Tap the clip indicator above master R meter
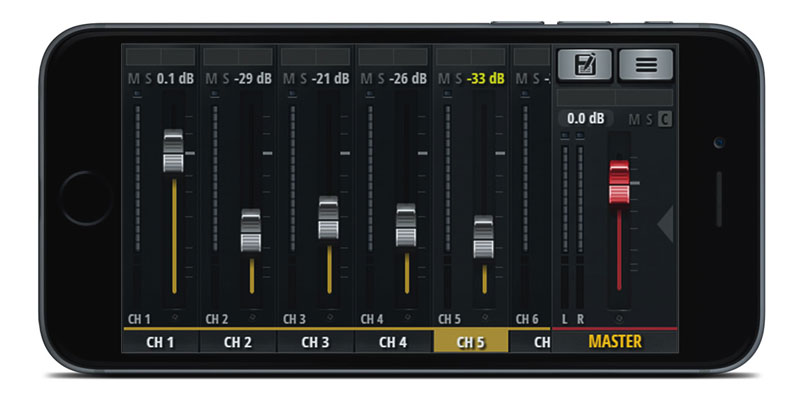Viewport: 800px width, 401px height. [x=580, y=136]
